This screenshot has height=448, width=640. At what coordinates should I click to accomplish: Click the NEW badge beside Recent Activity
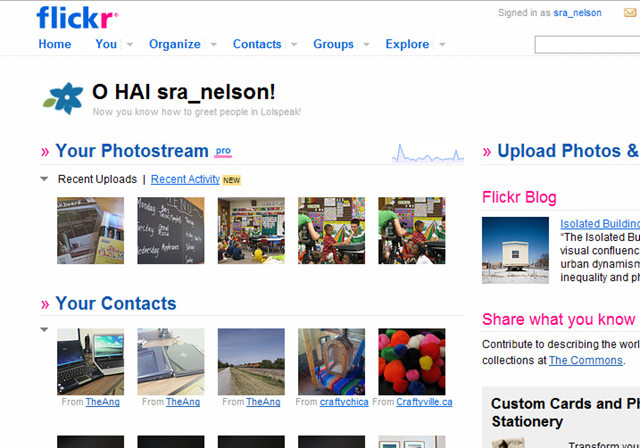(x=231, y=180)
